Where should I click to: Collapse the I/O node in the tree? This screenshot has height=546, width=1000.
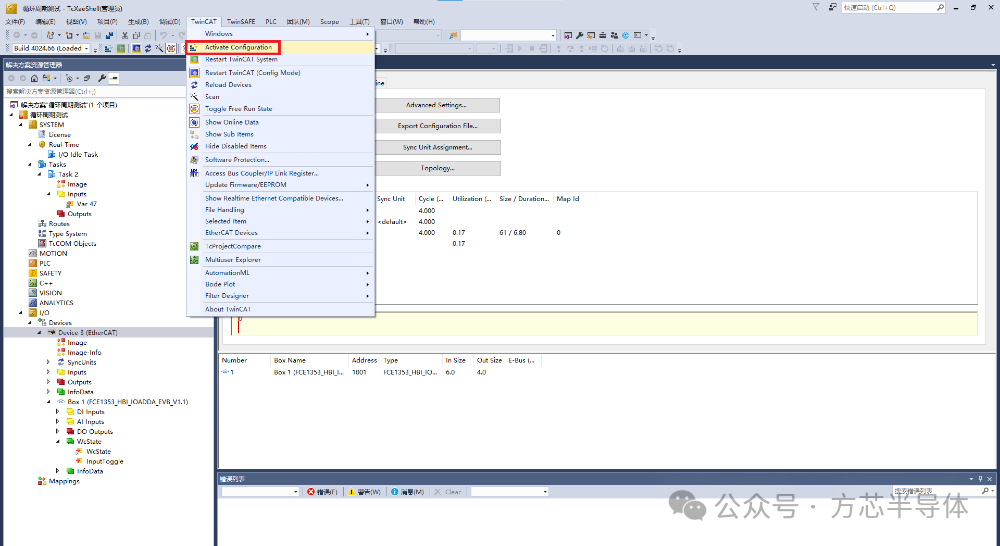[21, 313]
